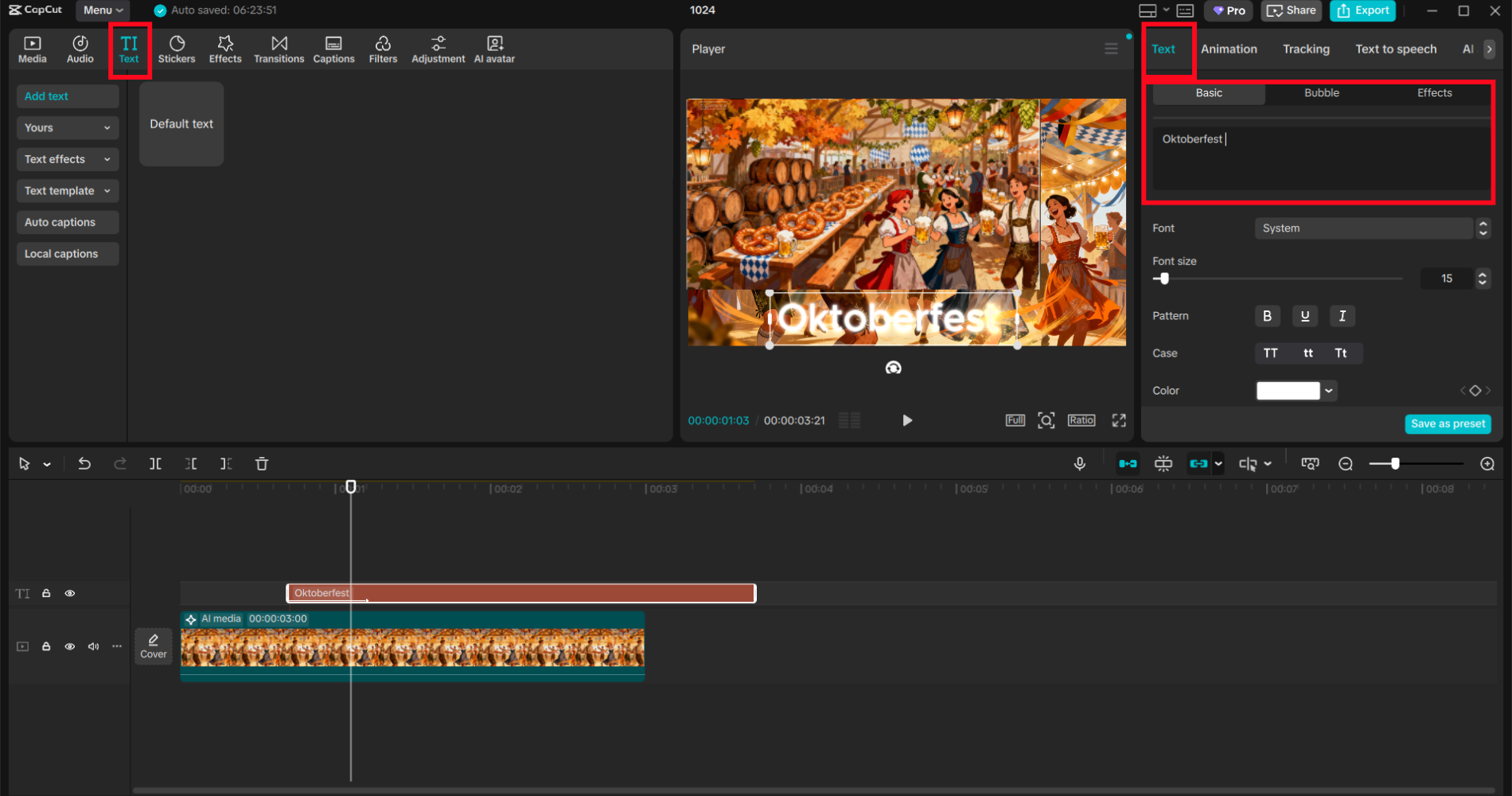This screenshot has height=796, width=1512.
Task: Switch to the Bubble tab
Action: point(1321,93)
